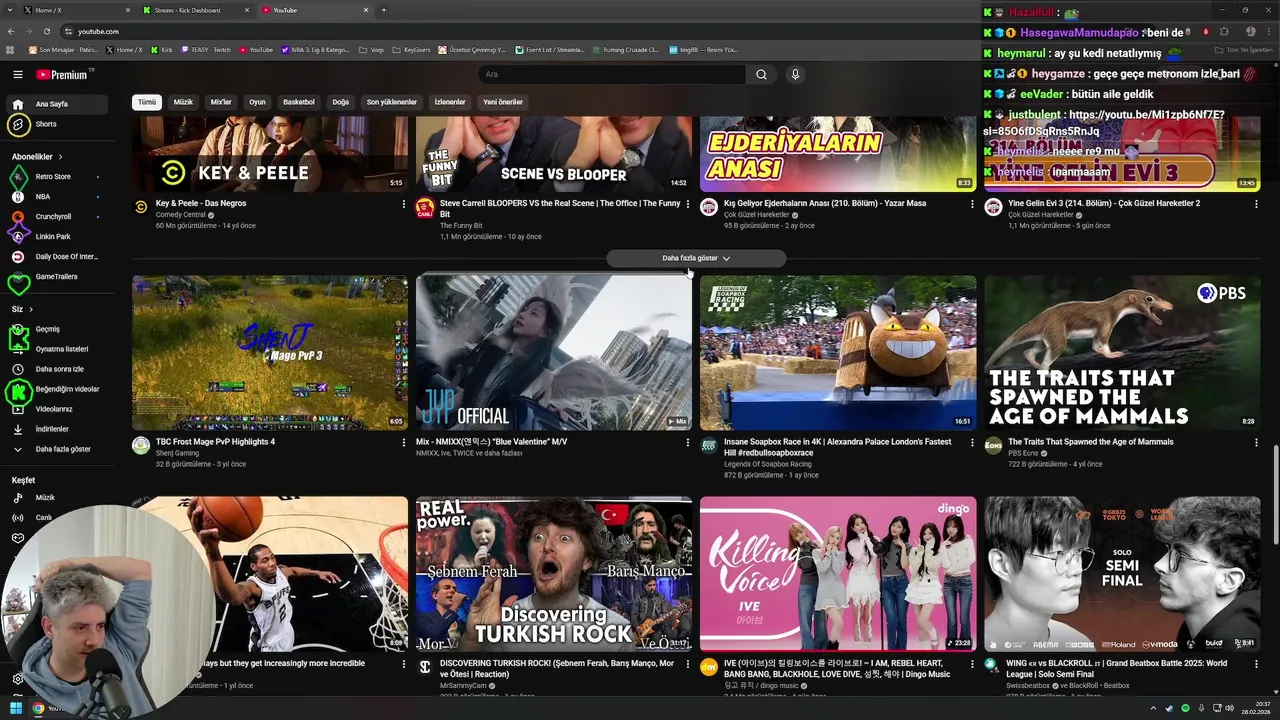
Task: Click the volume icon in system tray
Action: pyautogui.click(x=1232, y=708)
